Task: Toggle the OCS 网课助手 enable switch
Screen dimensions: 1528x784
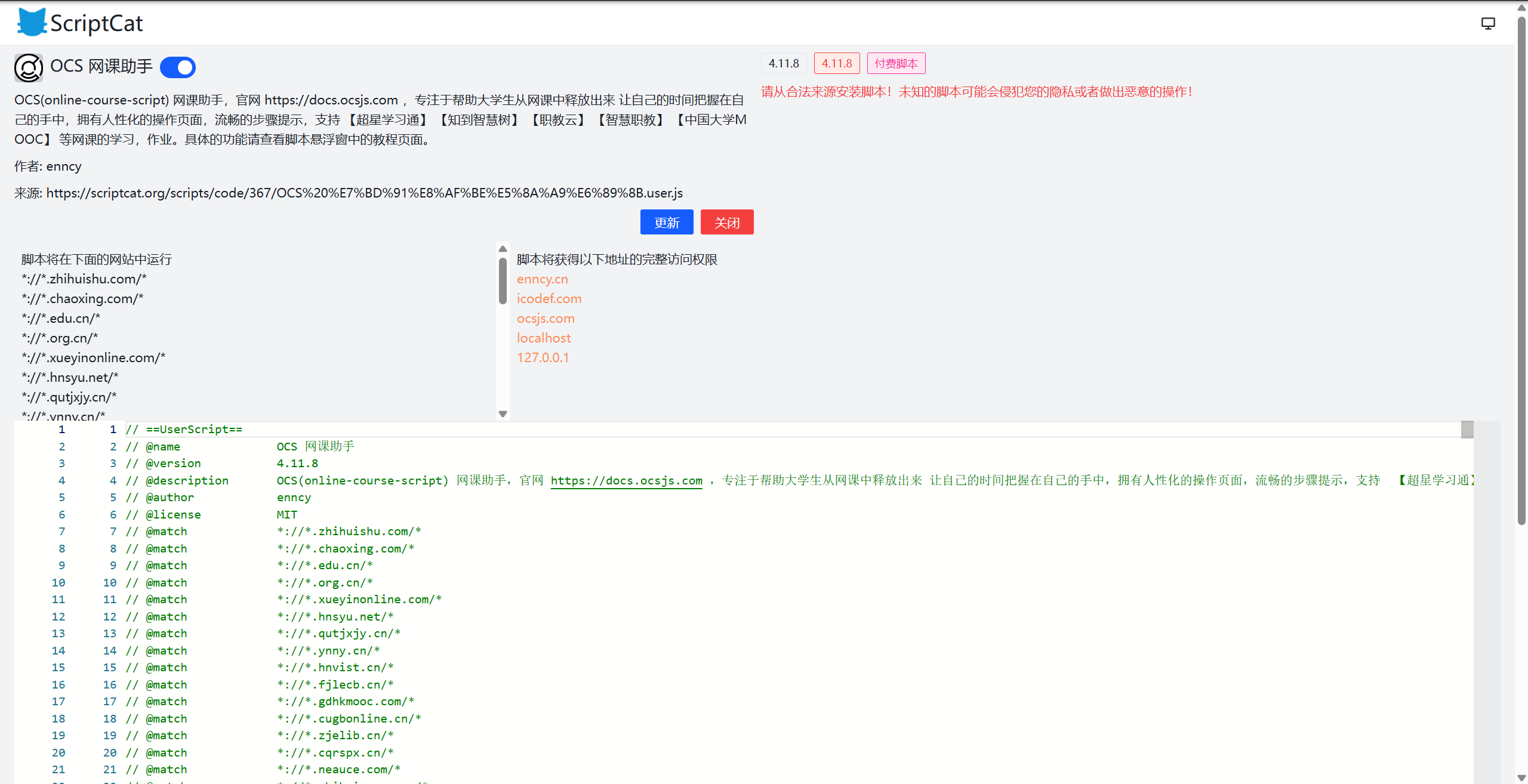Action: (178, 67)
